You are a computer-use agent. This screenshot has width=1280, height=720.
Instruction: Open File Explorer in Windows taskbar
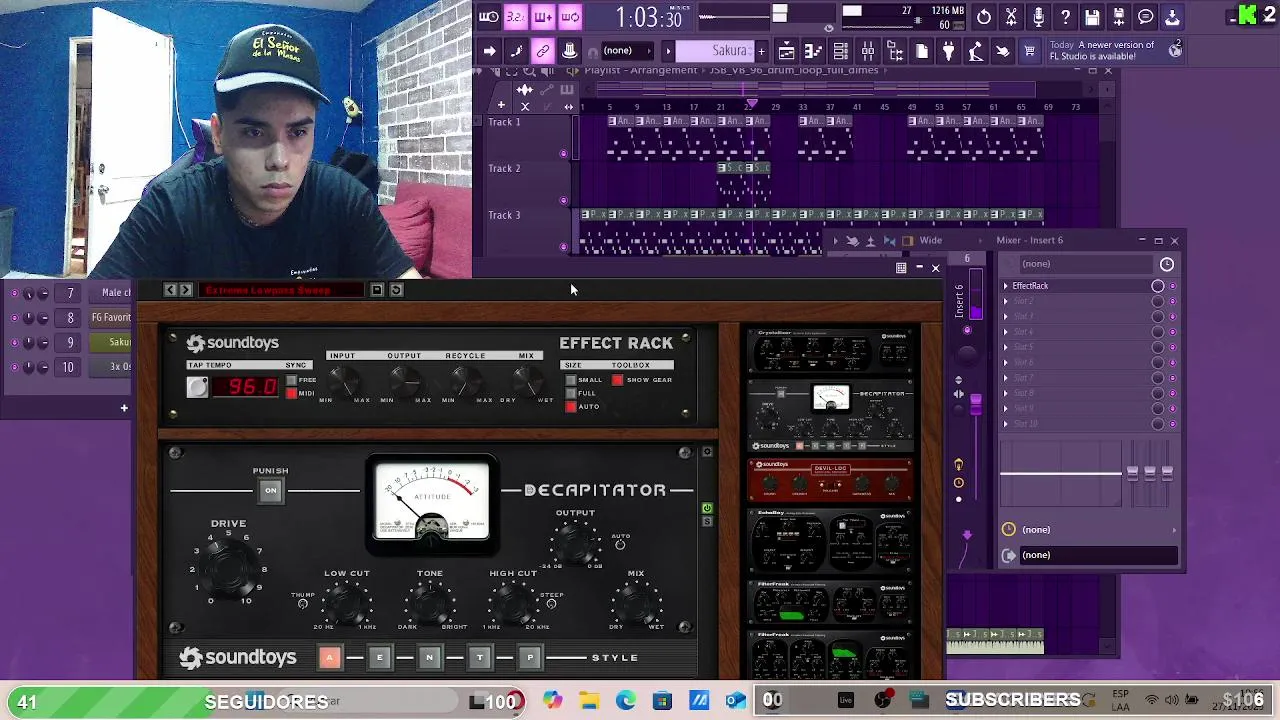point(589,701)
